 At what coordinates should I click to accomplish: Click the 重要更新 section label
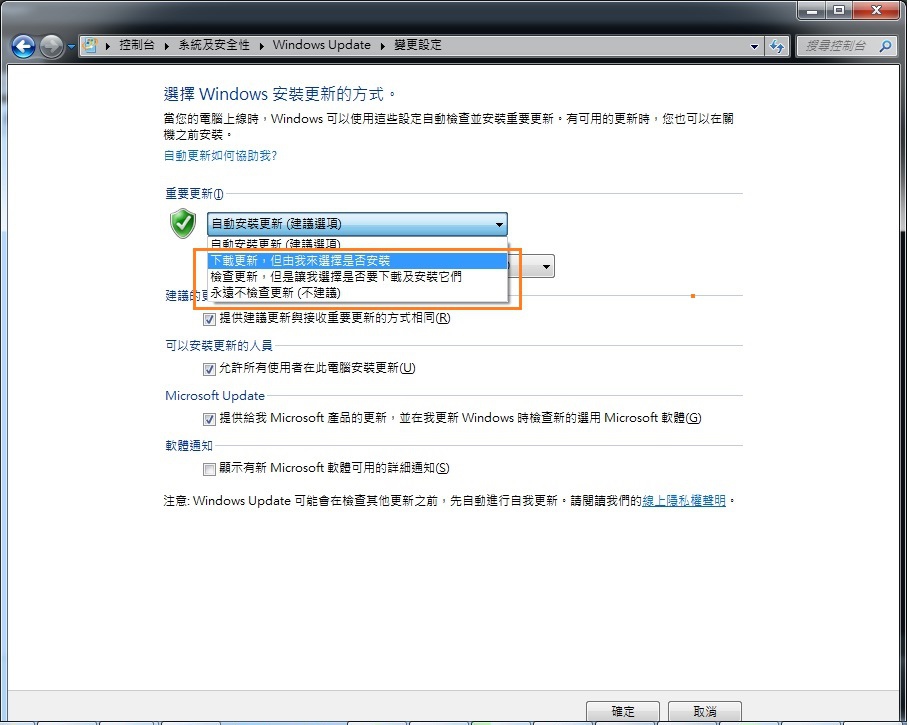pyautogui.click(x=194, y=194)
